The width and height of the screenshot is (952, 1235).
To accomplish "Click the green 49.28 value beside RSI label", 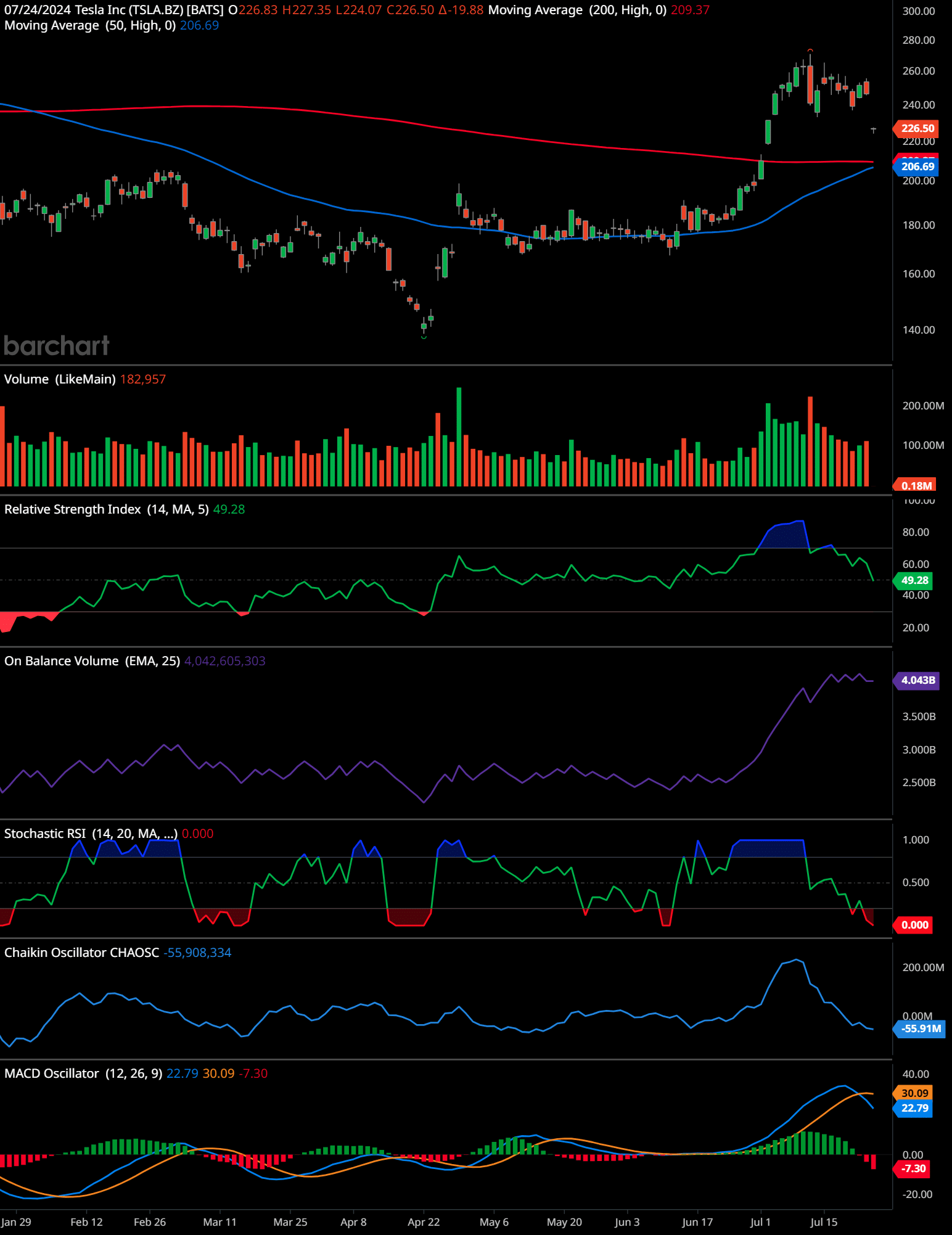I will tap(229, 509).
